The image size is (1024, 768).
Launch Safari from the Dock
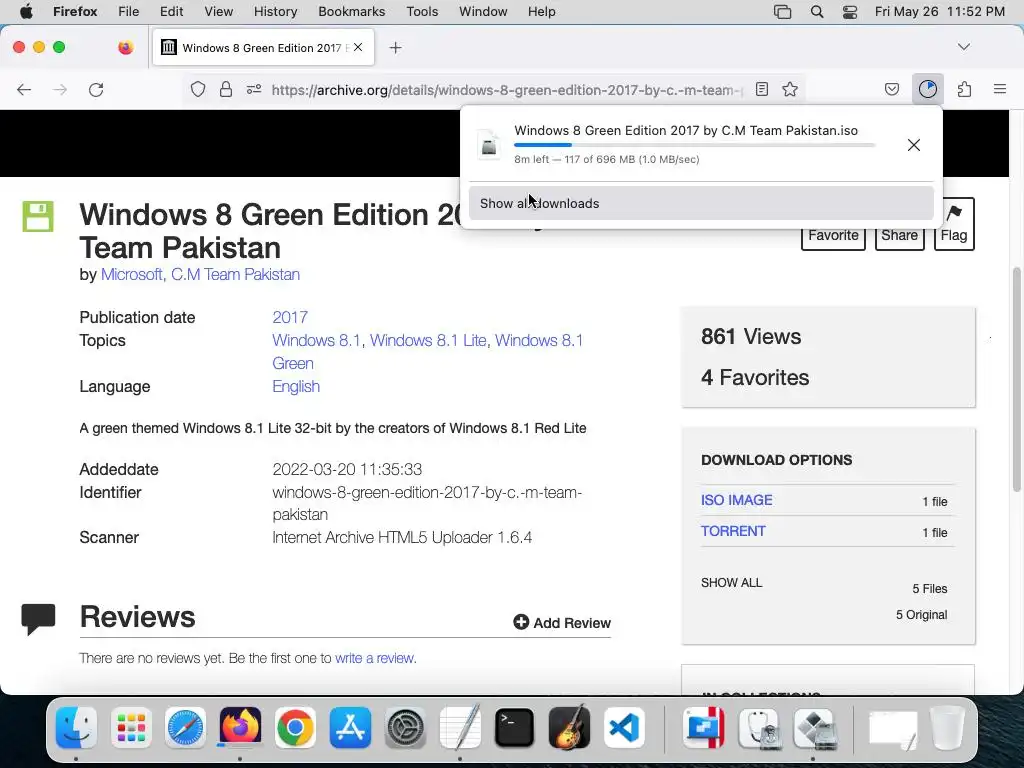point(185,728)
